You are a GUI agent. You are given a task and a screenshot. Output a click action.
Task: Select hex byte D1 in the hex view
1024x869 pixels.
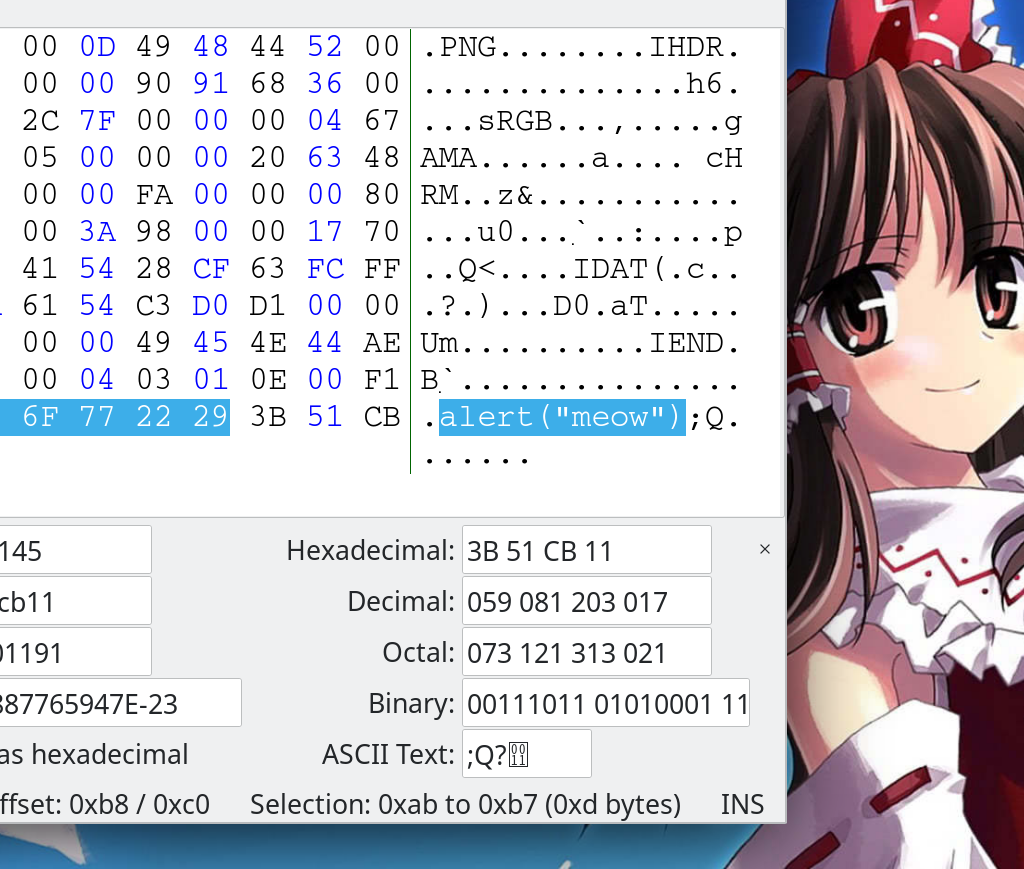pos(268,306)
